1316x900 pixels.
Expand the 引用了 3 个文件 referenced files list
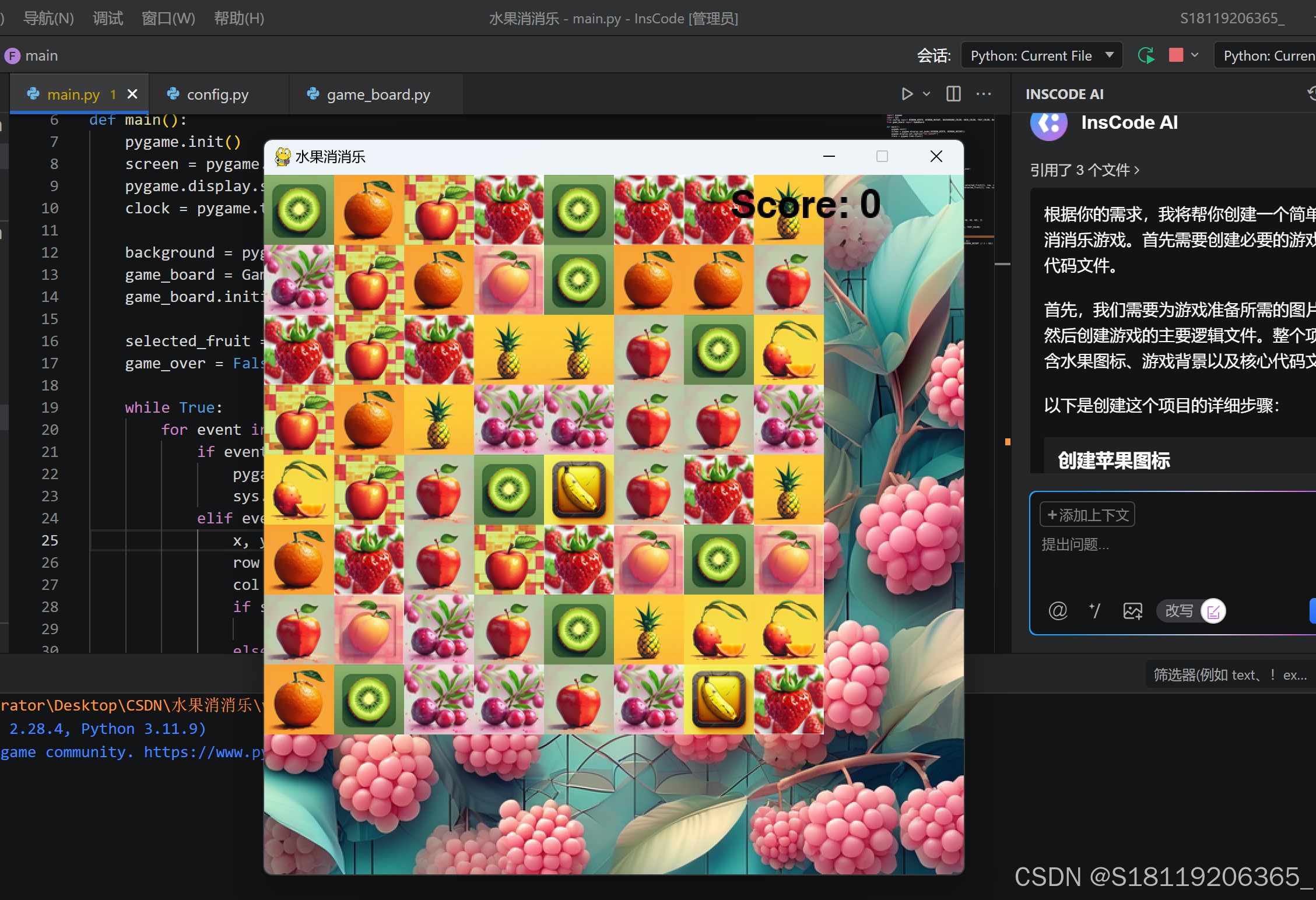coord(1085,170)
